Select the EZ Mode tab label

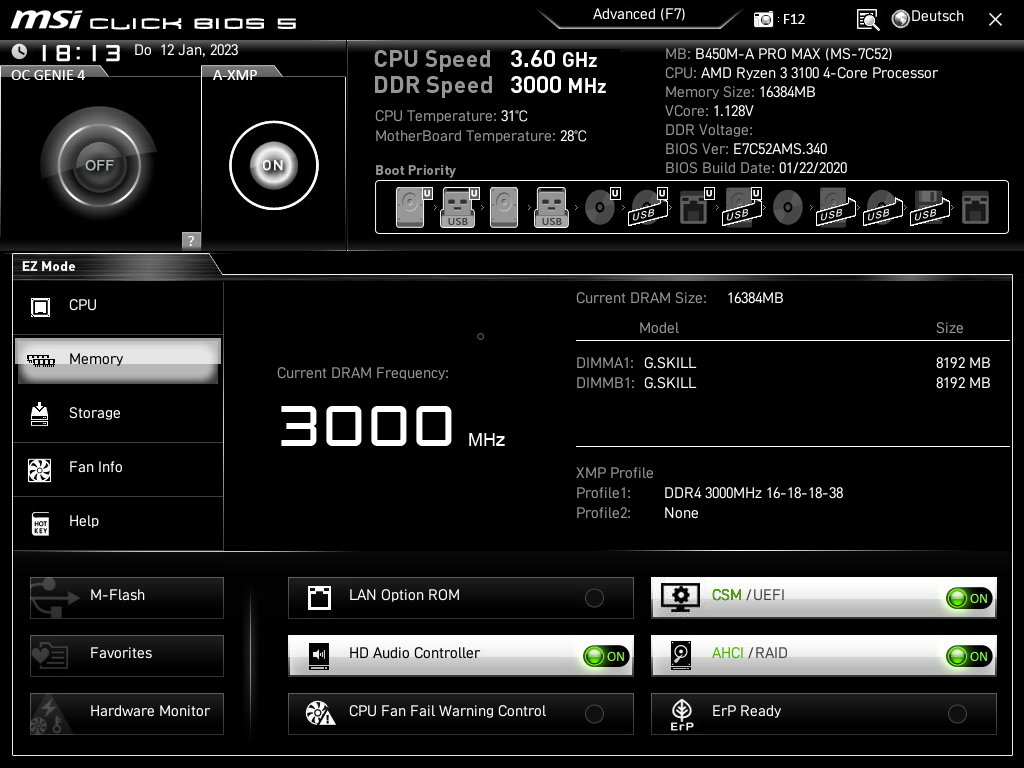(49, 266)
